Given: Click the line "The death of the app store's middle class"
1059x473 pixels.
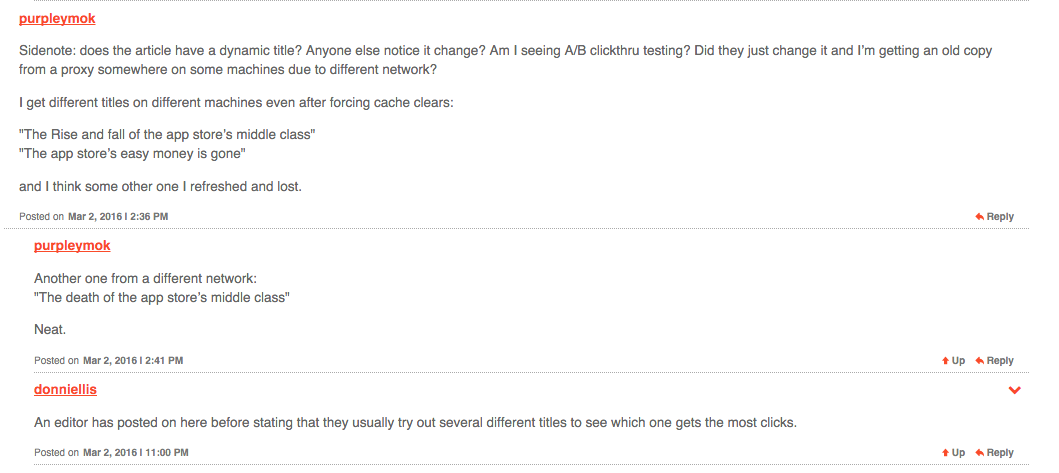Looking at the screenshot, I should [162, 298].
